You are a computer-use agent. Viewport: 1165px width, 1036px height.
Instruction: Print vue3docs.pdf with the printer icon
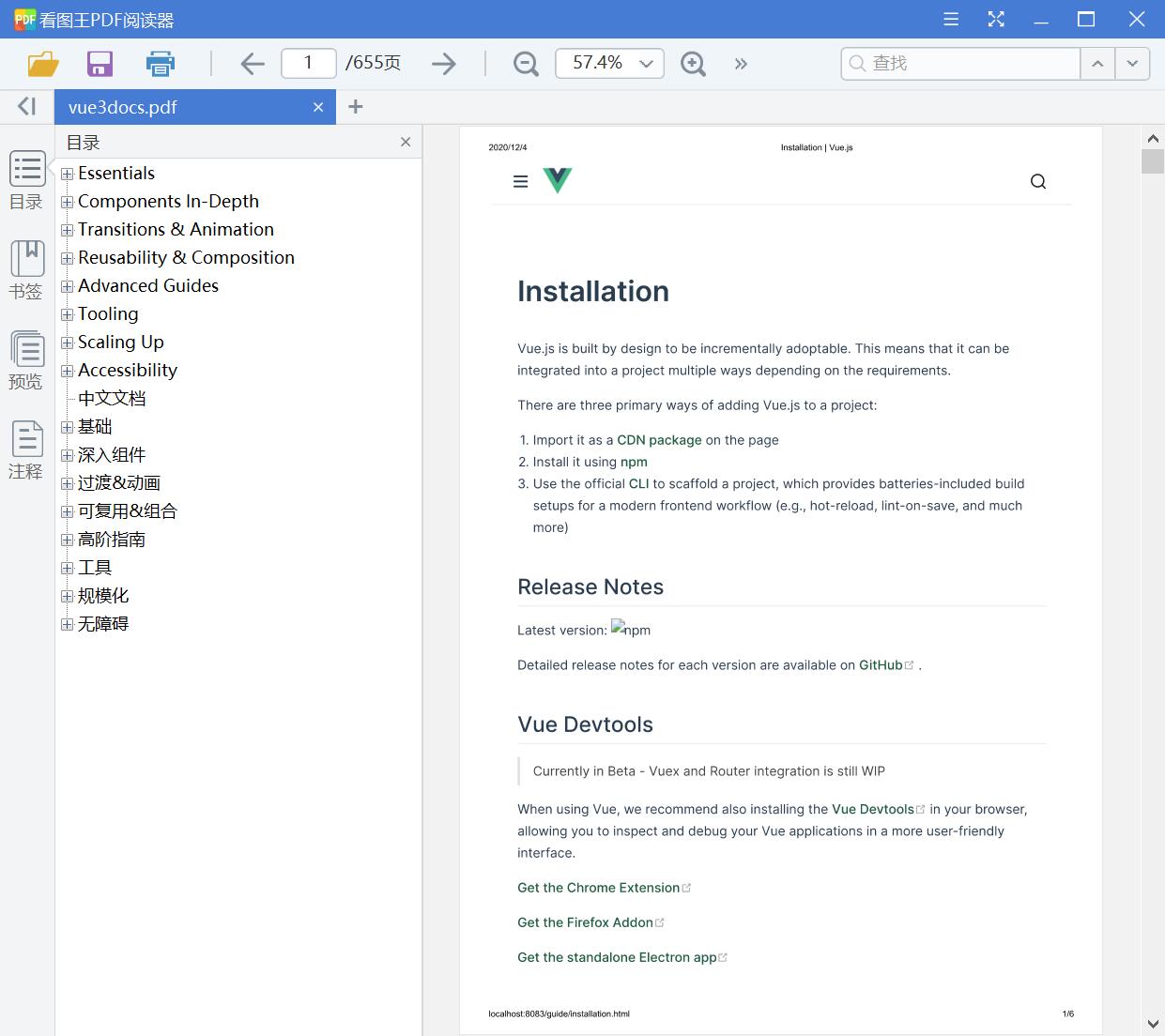click(x=160, y=63)
